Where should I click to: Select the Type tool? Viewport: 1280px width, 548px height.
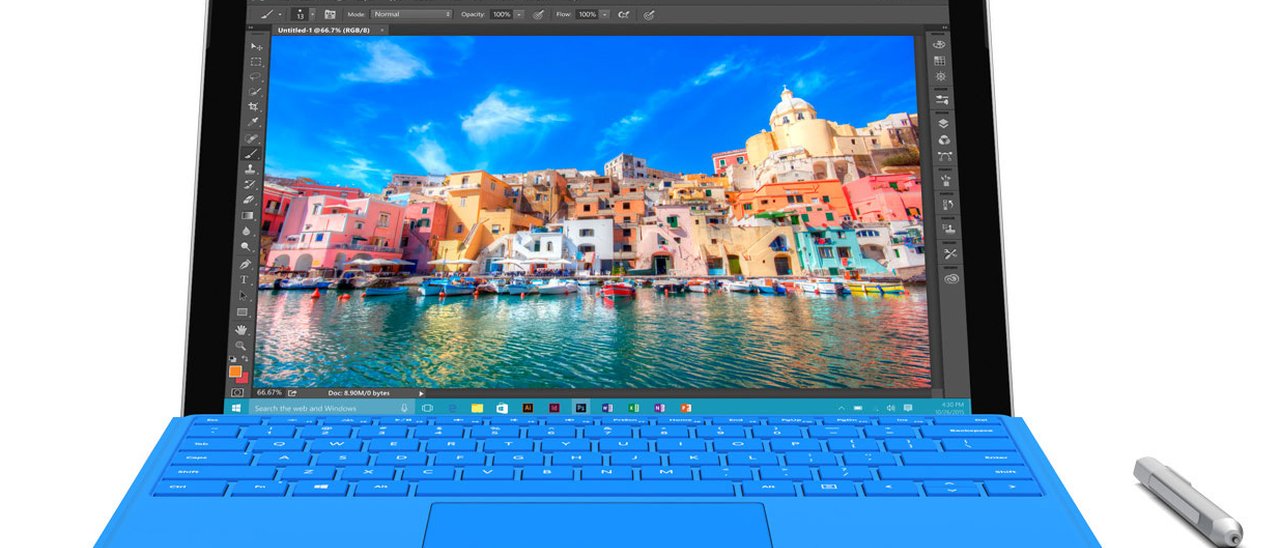point(244,280)
